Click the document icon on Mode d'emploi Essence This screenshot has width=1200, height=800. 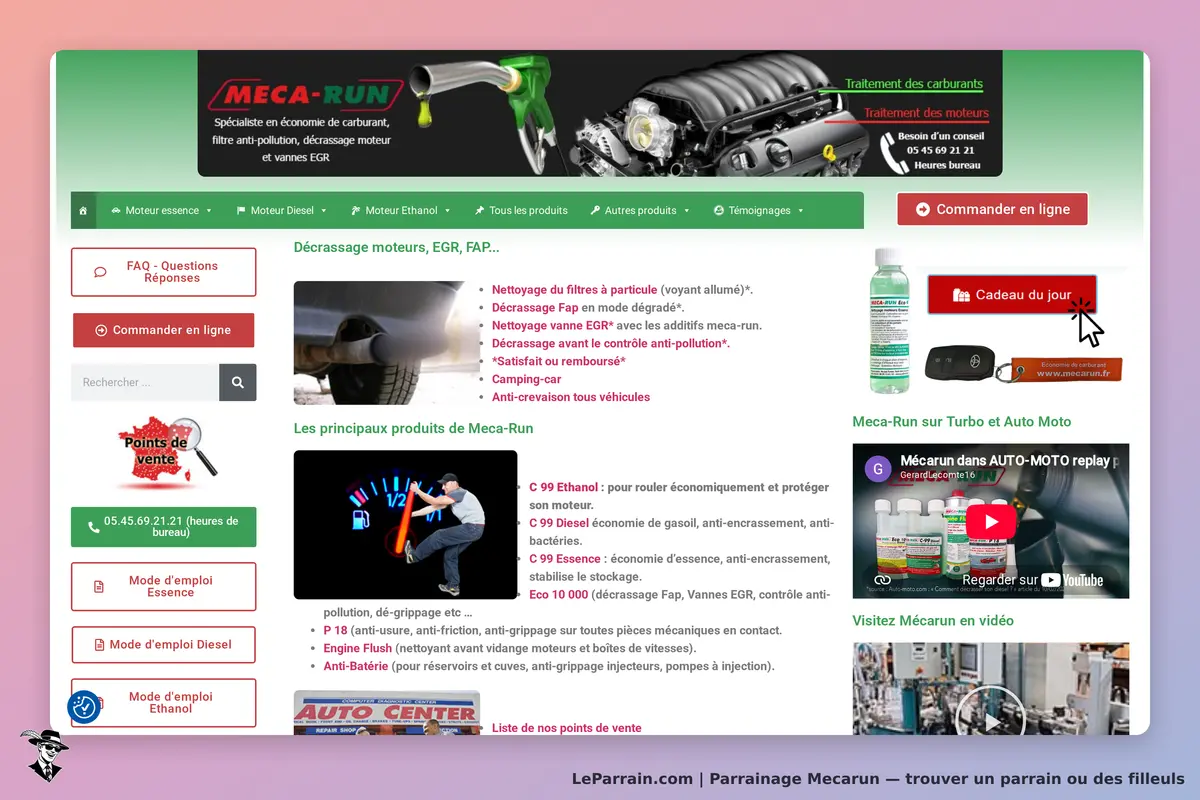(x=99, y=586)
